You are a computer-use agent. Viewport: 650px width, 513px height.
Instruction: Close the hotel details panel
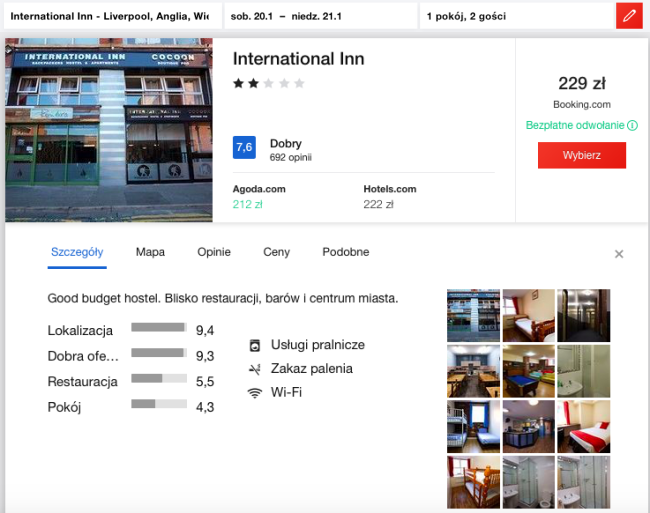coord(619,254)
